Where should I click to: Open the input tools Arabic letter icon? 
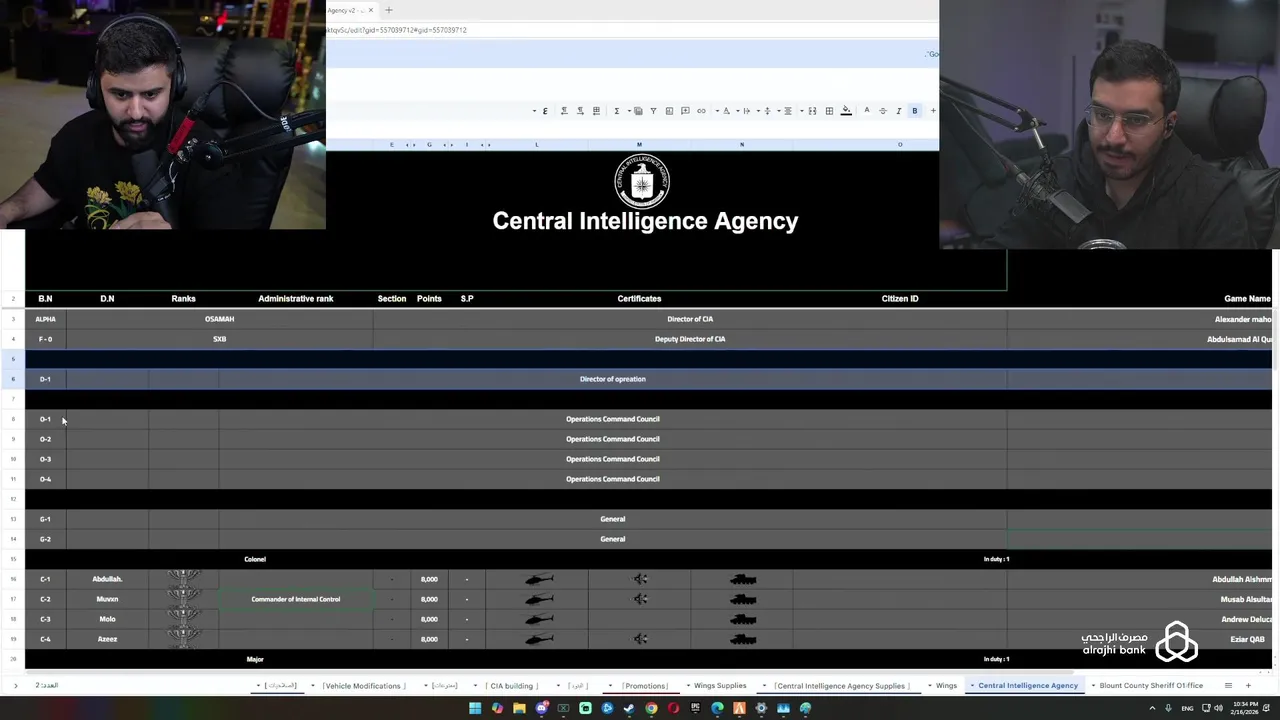pyautogui.click(x=545, y=111)
